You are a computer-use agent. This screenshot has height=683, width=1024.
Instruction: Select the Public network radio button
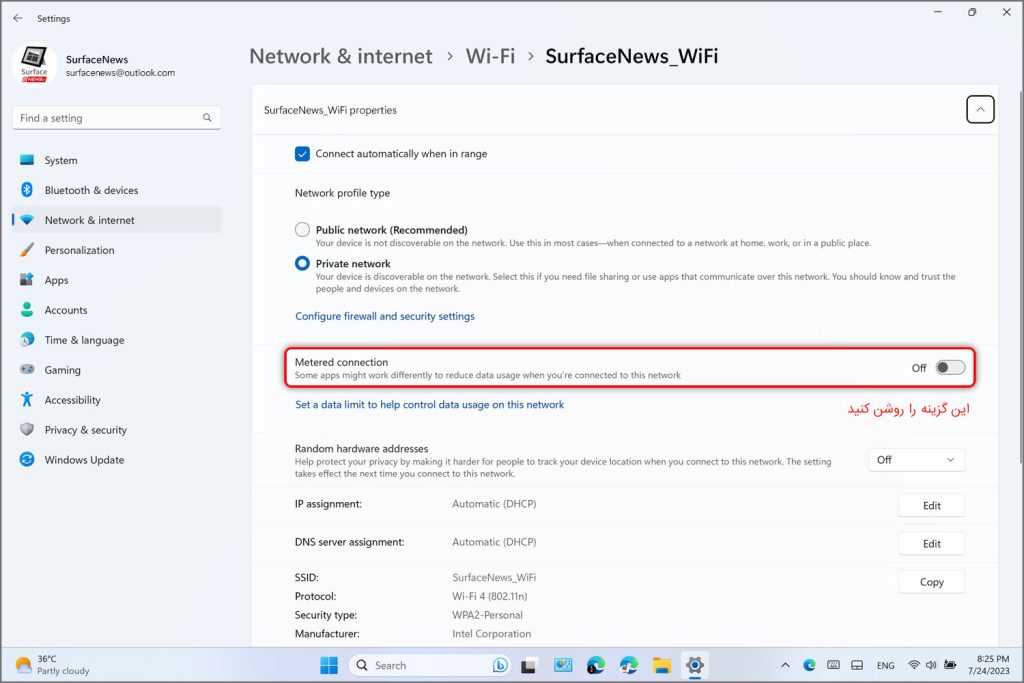[x=302, y=230]
